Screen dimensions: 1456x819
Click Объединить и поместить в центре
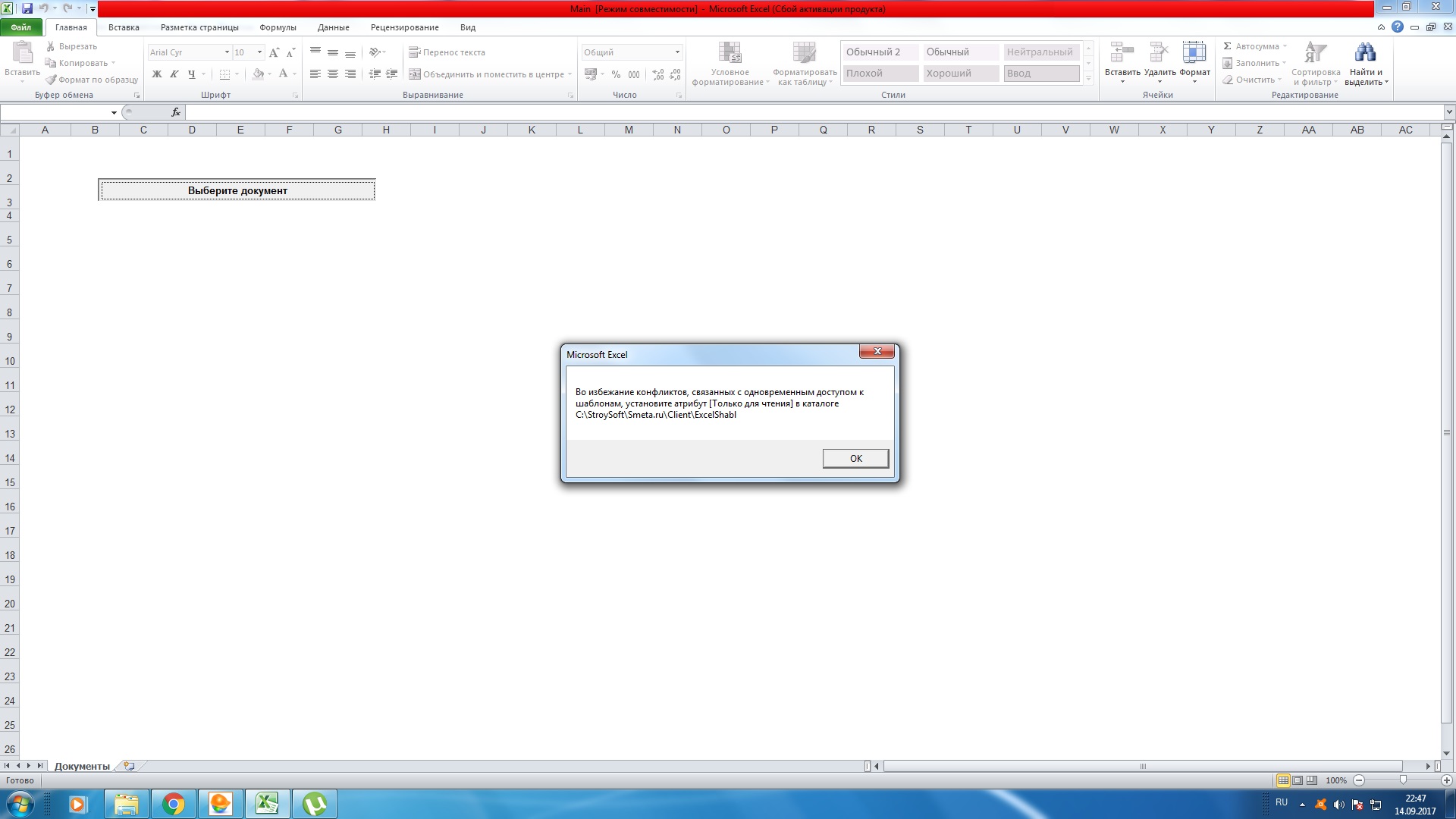[490, 74]
